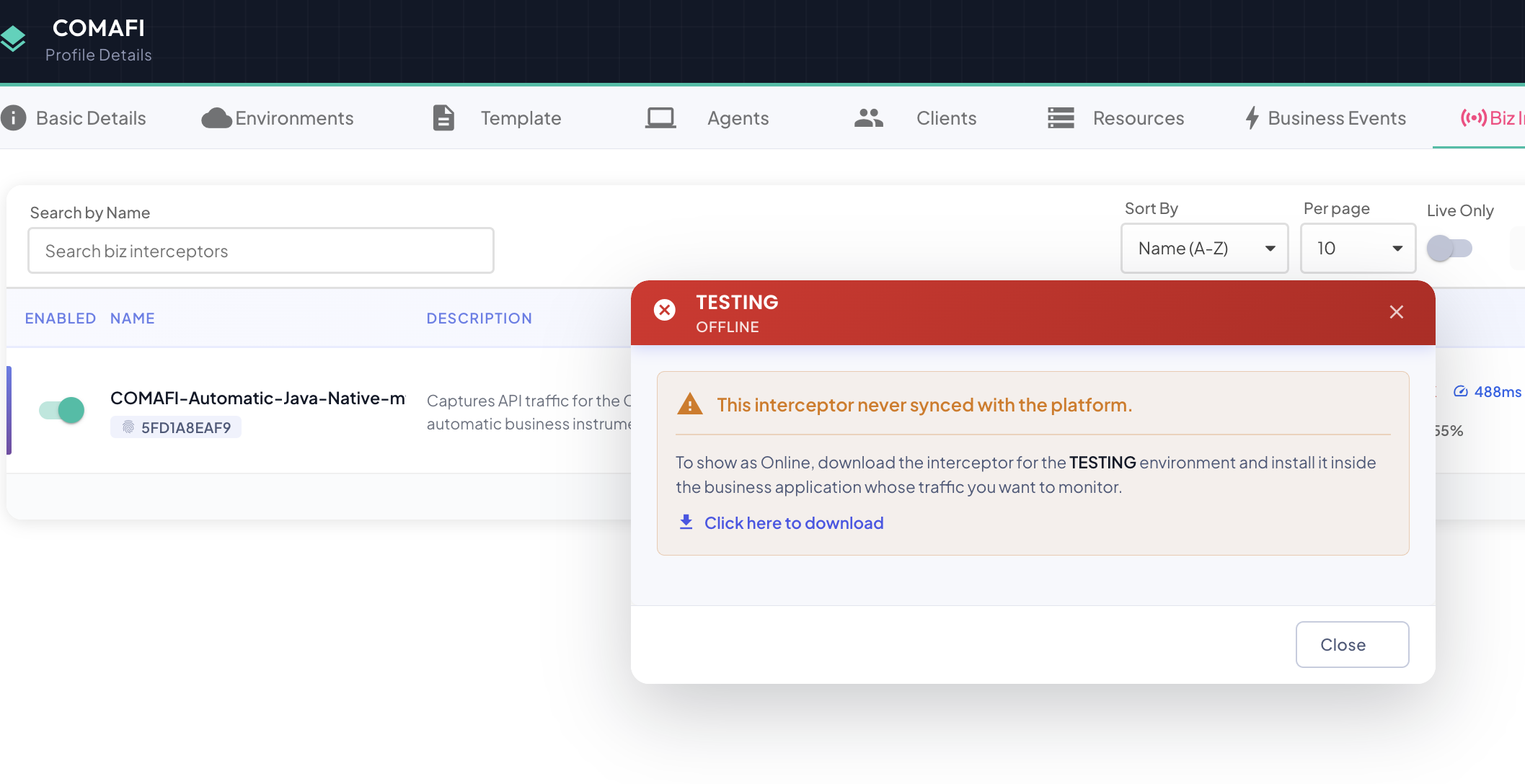The height and width of the screenshot is (784, 1525).
Task: Click the COMAFI layered logo icon
Action: click(12, 39)
